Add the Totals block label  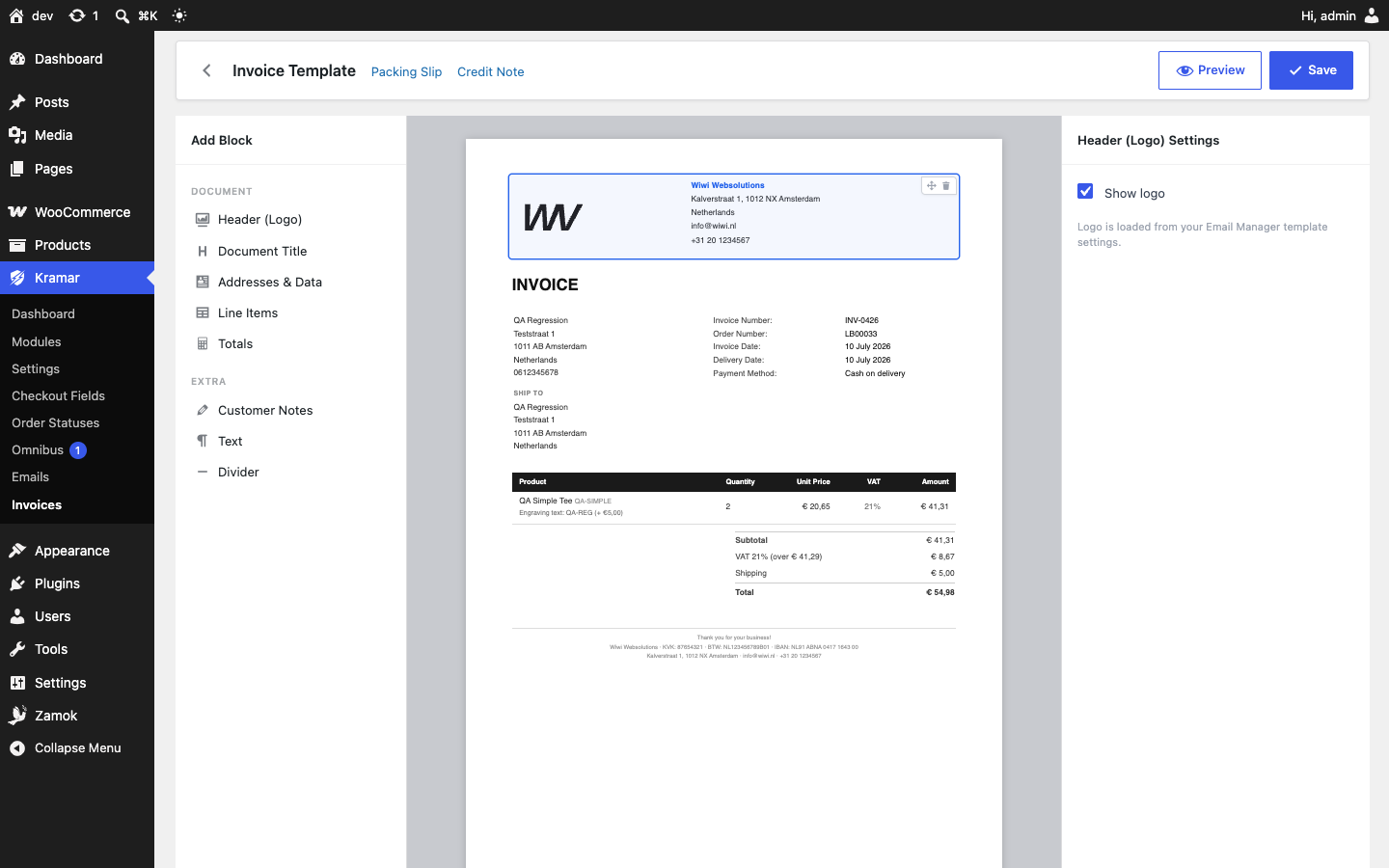click(235, 343)
